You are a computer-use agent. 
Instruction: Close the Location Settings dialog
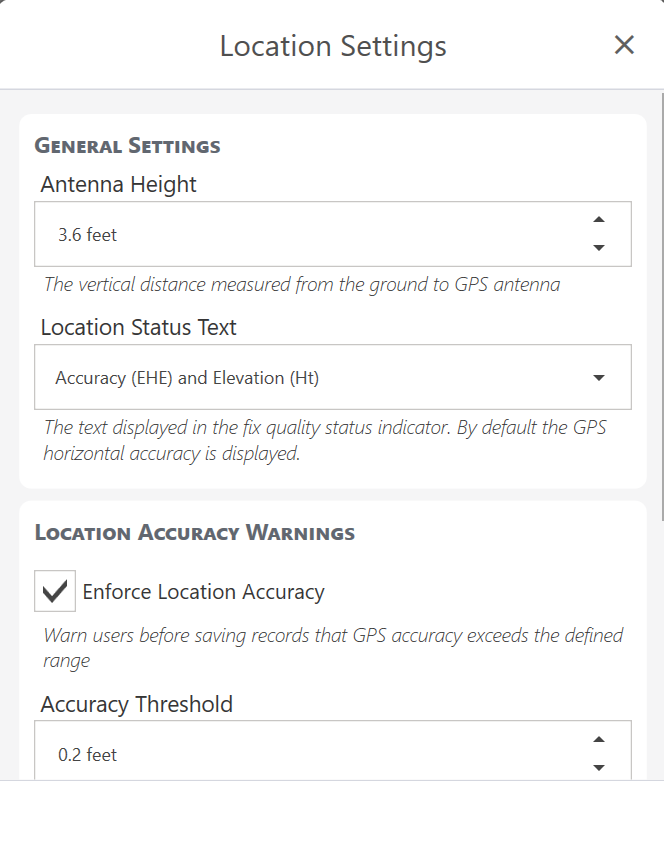click(624, 45)
